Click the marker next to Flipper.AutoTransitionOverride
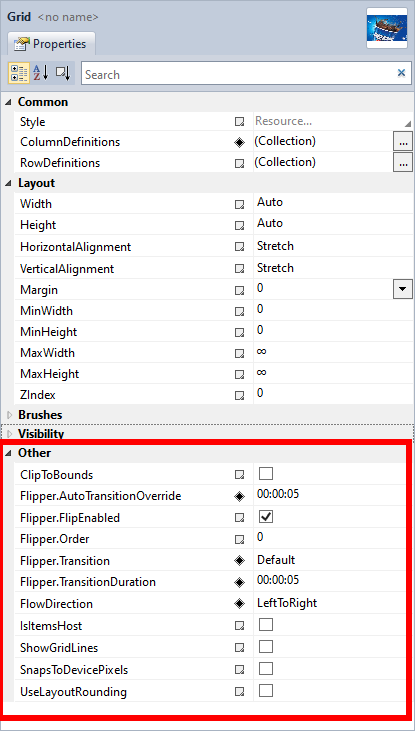 [x=239, y=497]
